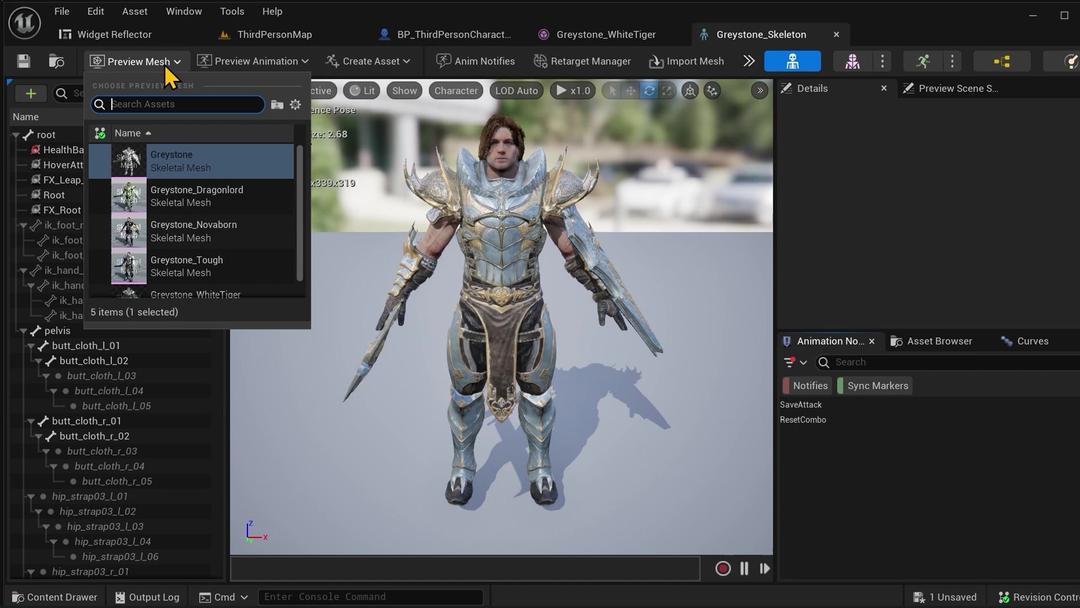Viewport: 1080px width, 608px height.
Task: Switch to the Mesh editor mode icon
Action: coord(851,60)
